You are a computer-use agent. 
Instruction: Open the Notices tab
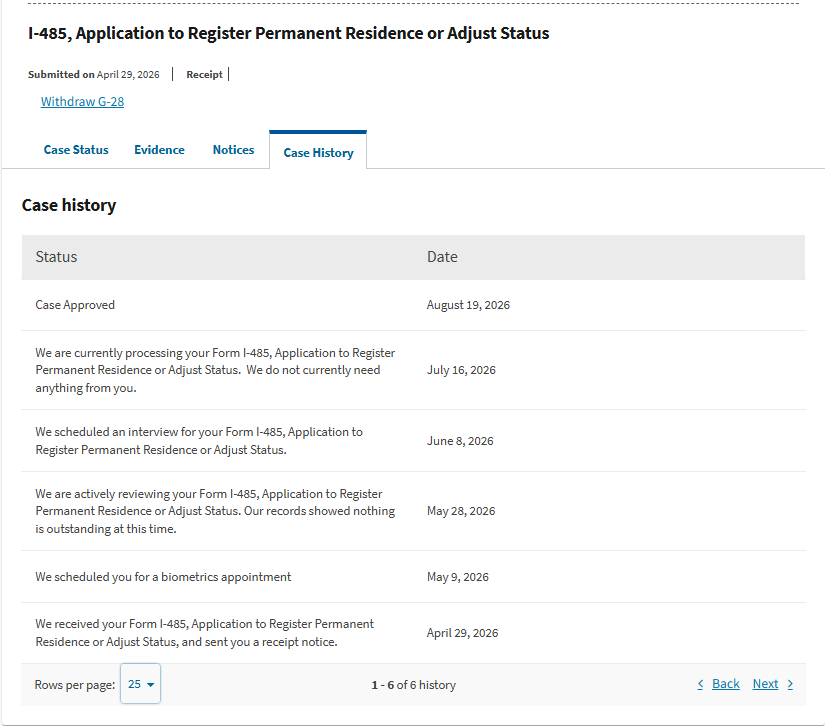click(233, 150)
